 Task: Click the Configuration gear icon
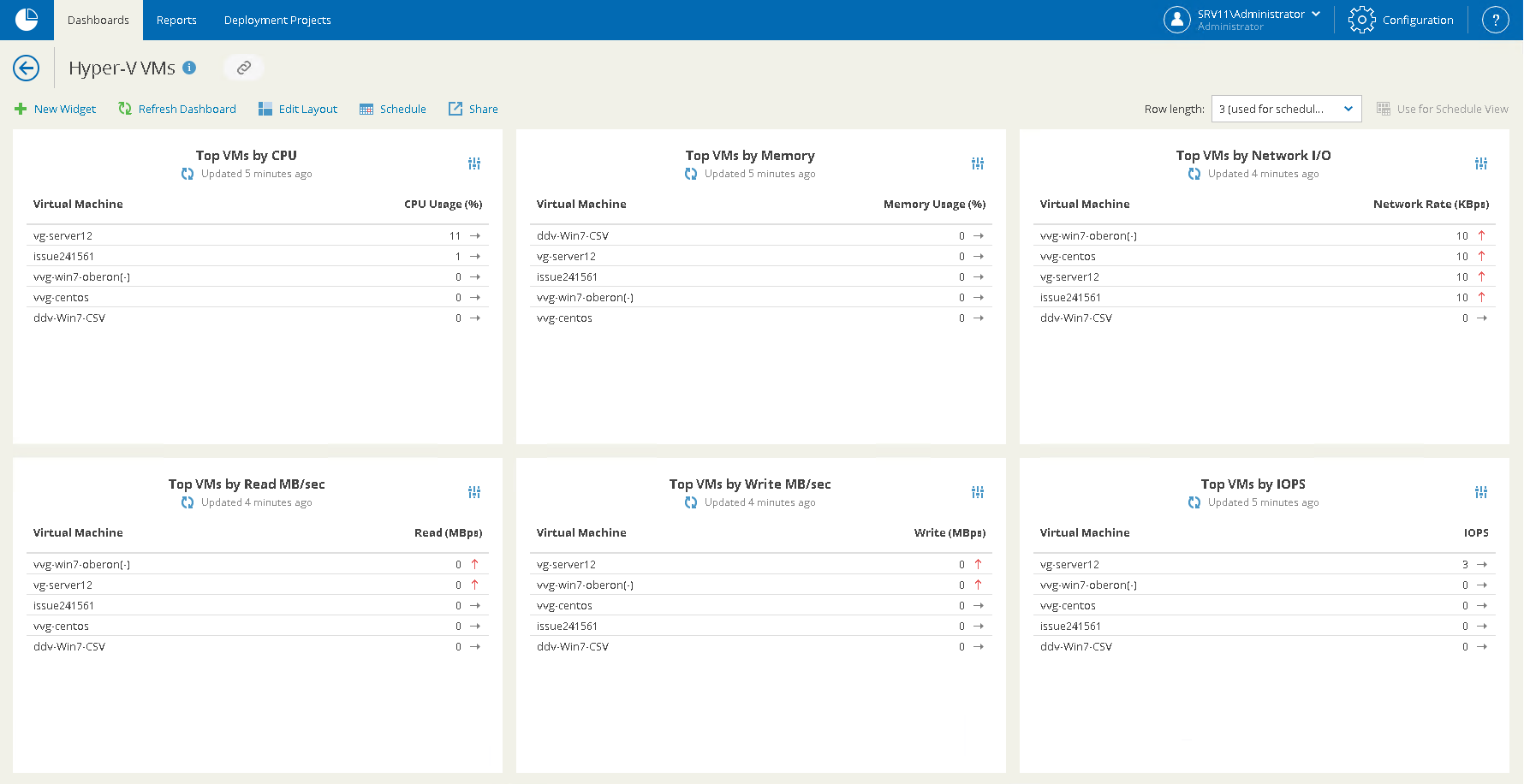click(1361, 20)
